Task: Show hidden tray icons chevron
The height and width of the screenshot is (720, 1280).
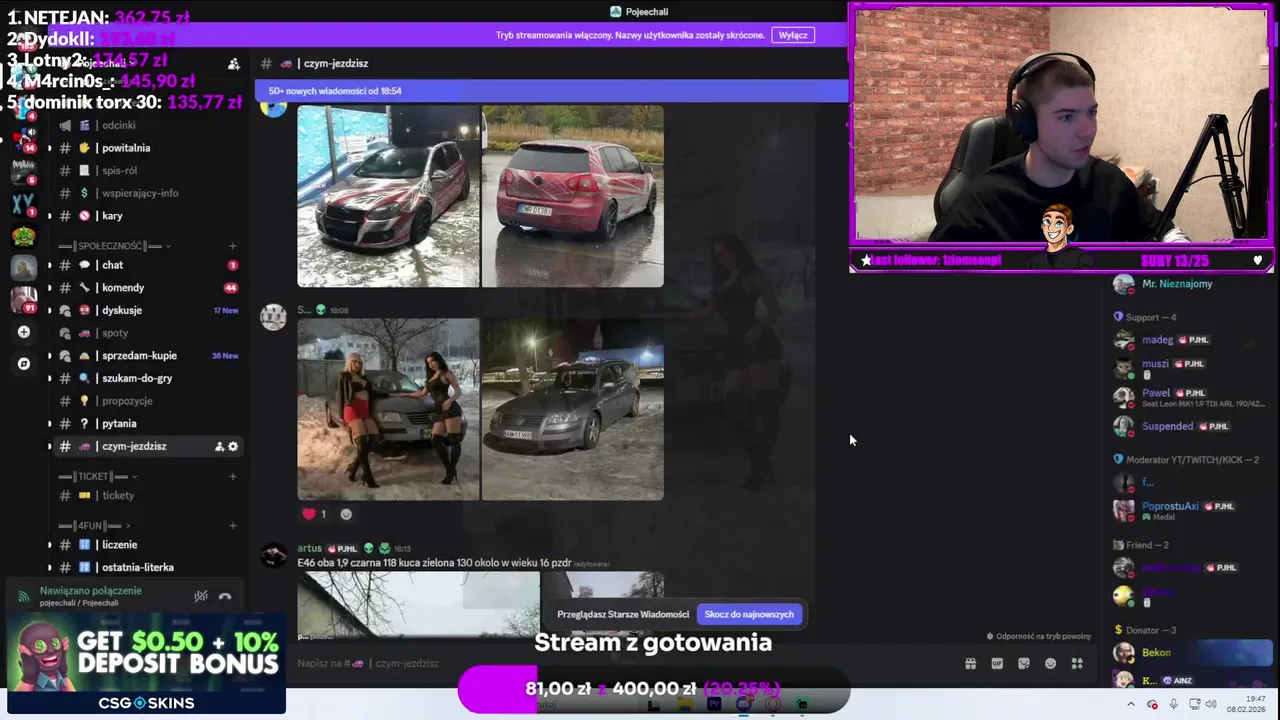Action: point(1131,705)
